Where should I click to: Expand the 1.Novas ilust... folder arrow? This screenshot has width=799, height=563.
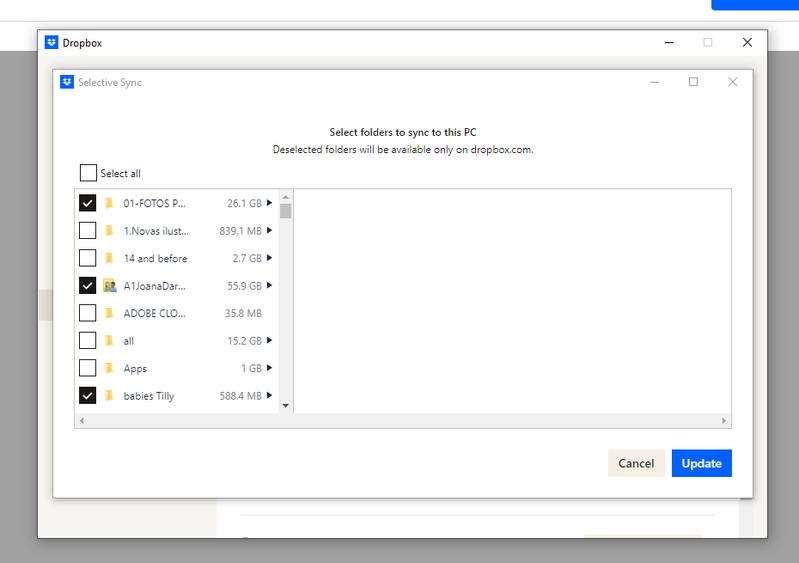(x=270, y=230)
